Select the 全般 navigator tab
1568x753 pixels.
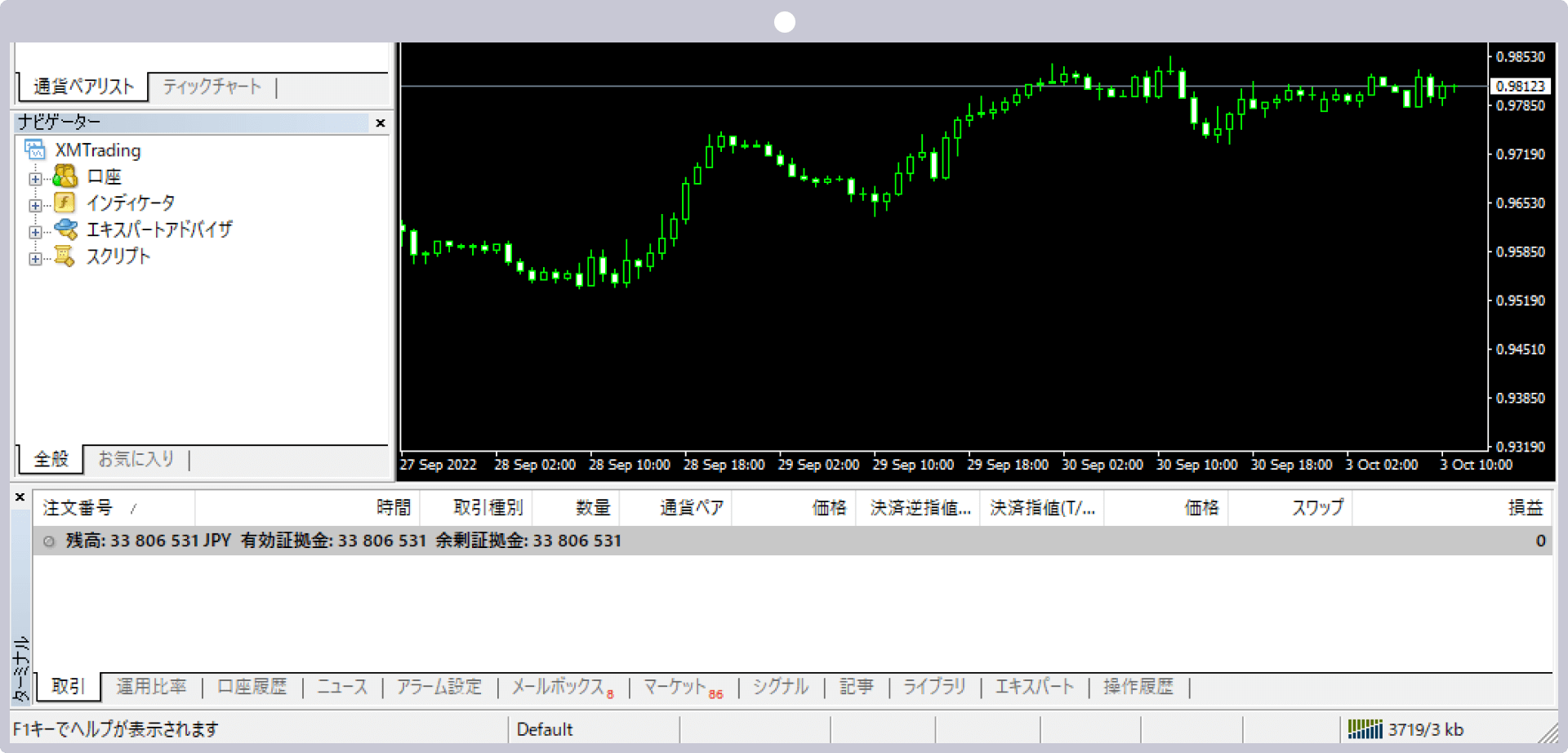coord(51,459)
